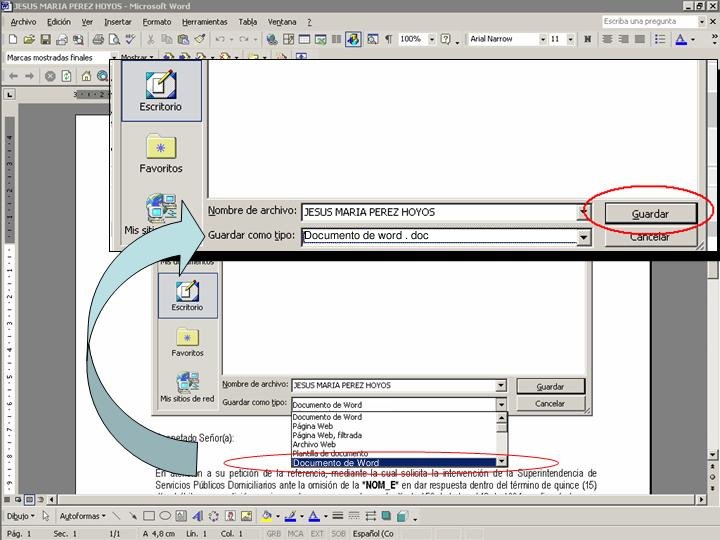Open Mis sitios de red in save dialog
Viewport: 720px width, 540px height.
[187, 388]
